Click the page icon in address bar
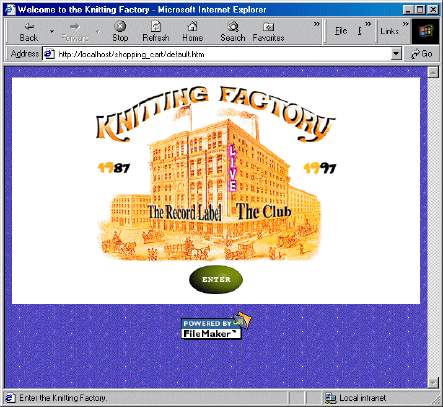443x407 pixels. pyautogui.click(x=49, y=54)
